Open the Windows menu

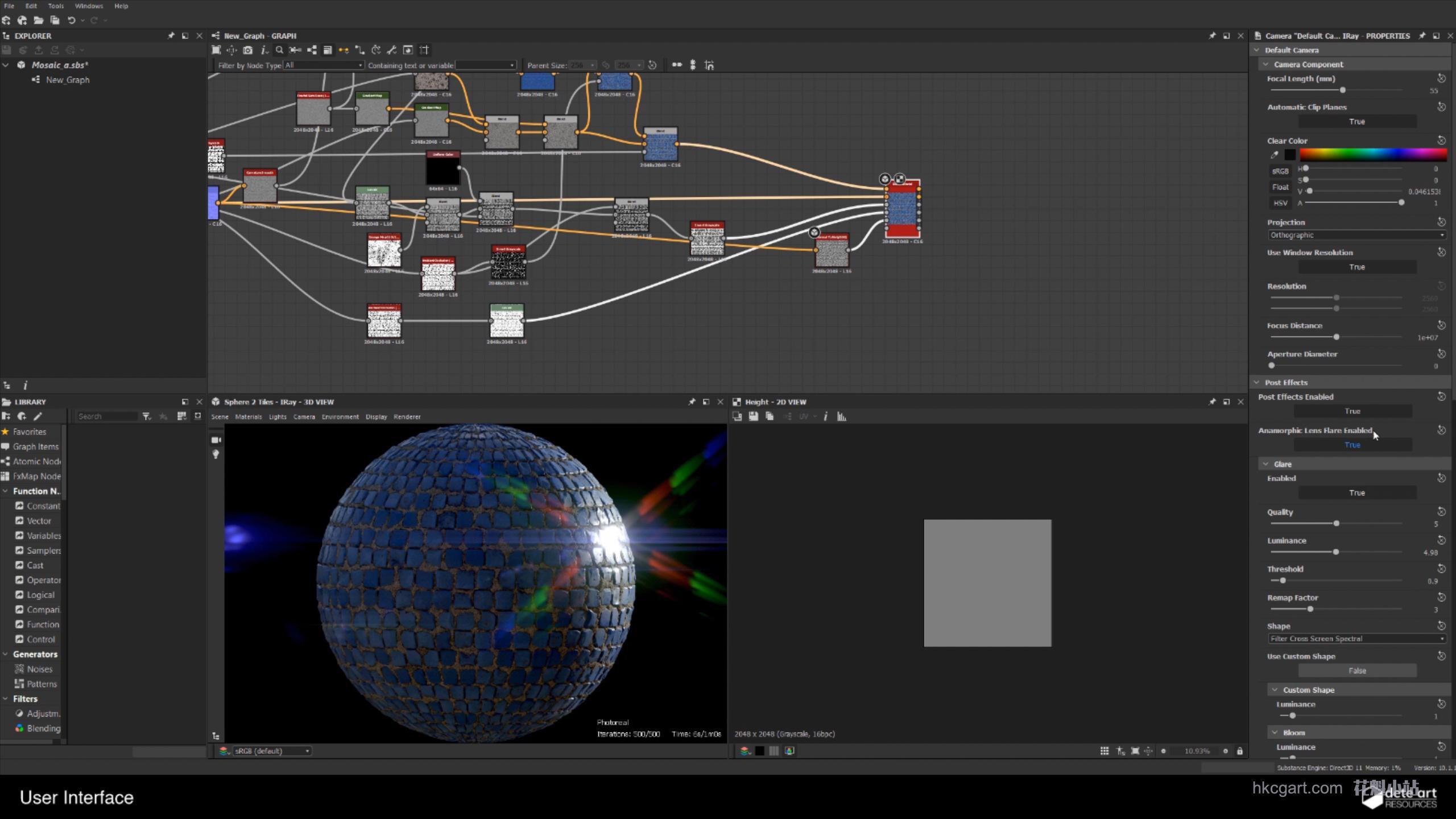[89, 6]
